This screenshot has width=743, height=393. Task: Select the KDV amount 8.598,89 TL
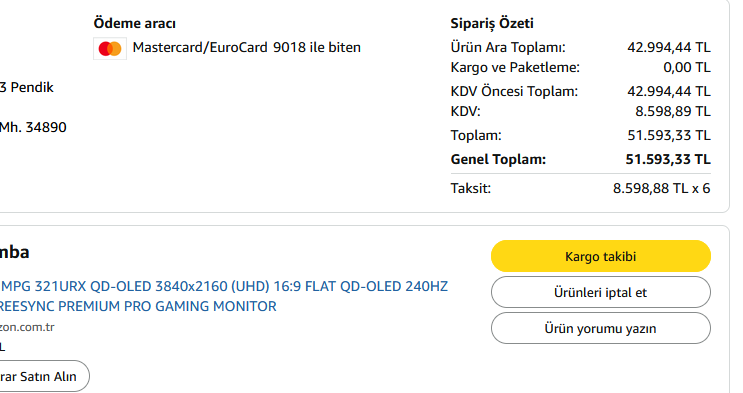pos(672,111)
